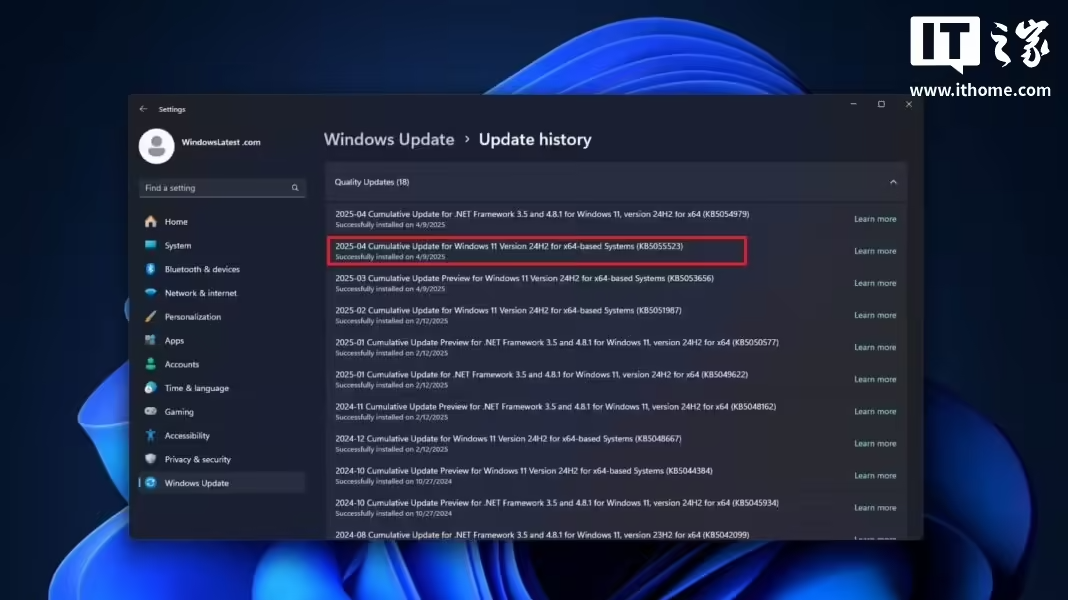Select the Bluetooth & devices icon
This screenshot has width=1068, height=600.
pos(150,269)
